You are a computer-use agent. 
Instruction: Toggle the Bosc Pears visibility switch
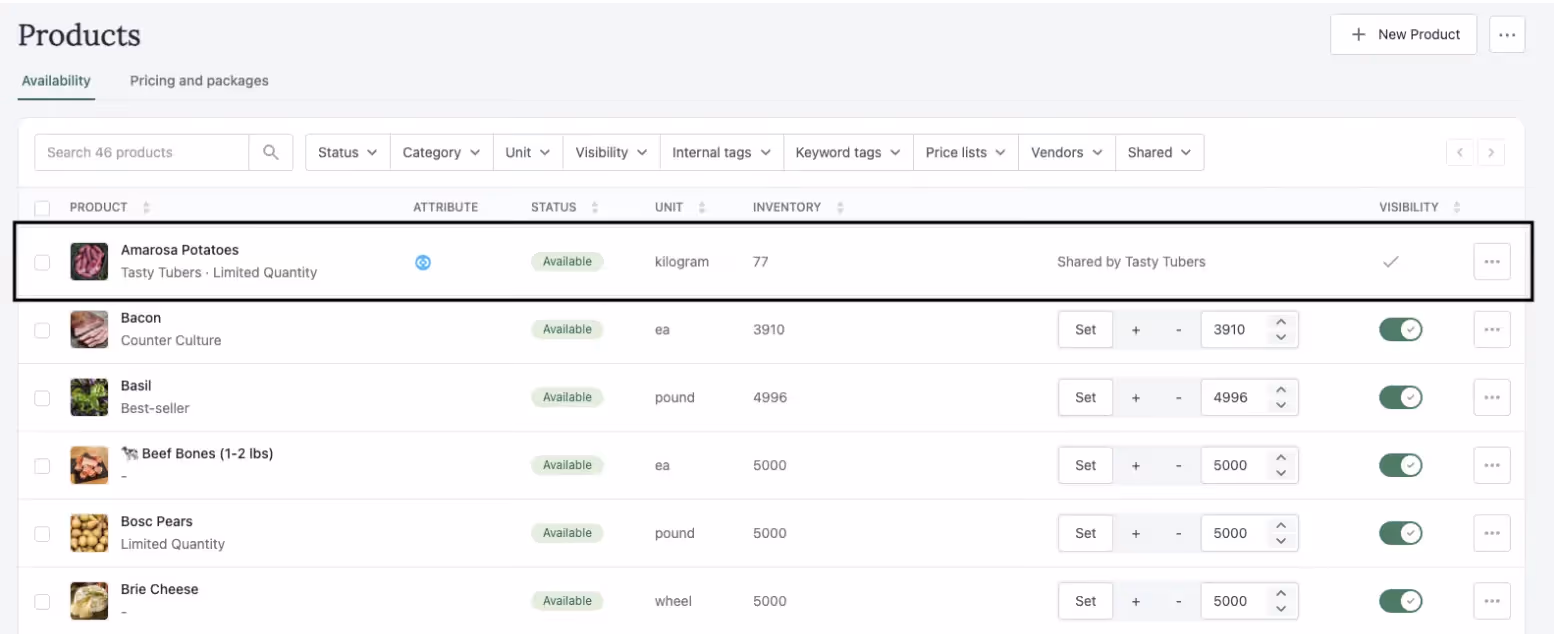point(1400,533)
